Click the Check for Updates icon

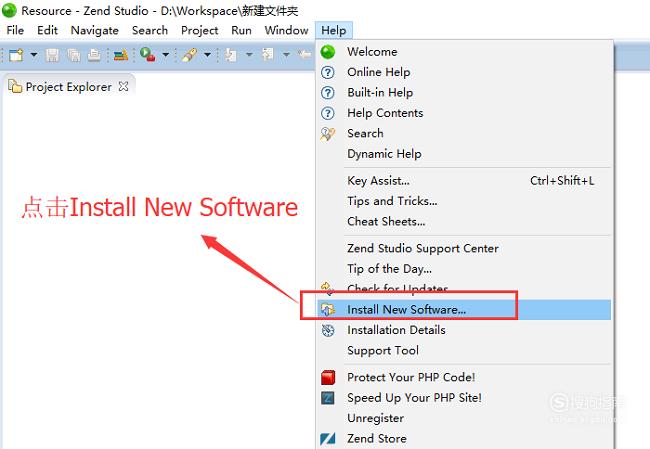[x=327, y=288]
